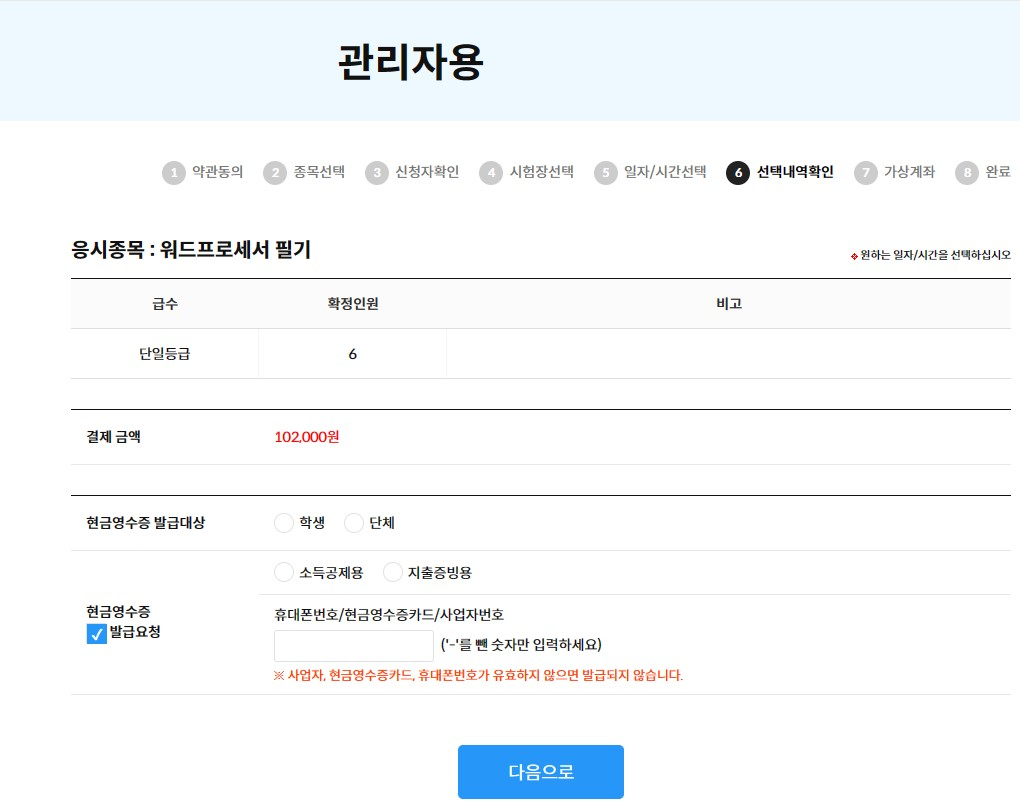The width and height of the screenshot is (1020, 811).
Task: Click step 7 가상계좌 number icon
Action: tap(866, 173)
